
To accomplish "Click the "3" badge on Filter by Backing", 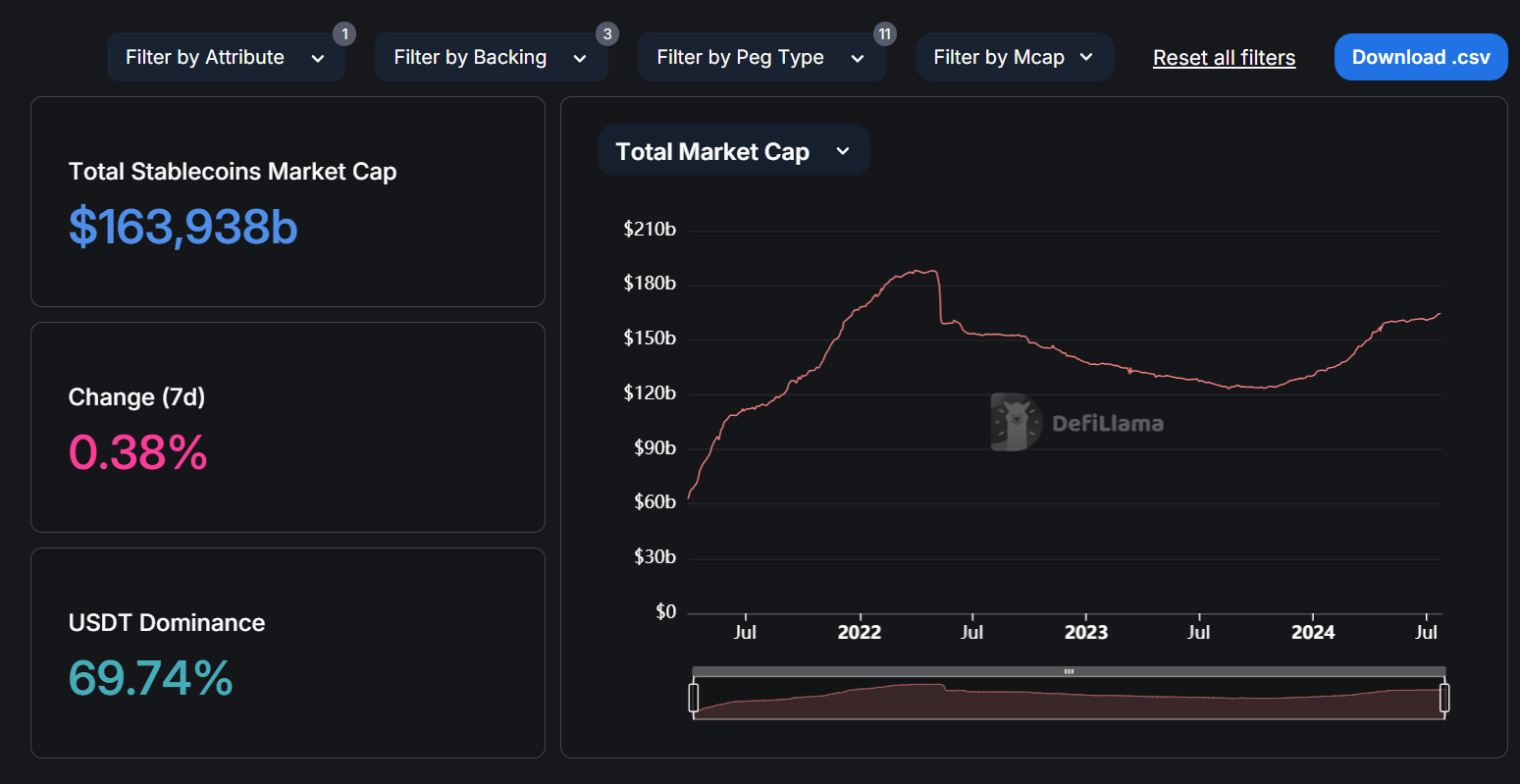I will (607, 33).
